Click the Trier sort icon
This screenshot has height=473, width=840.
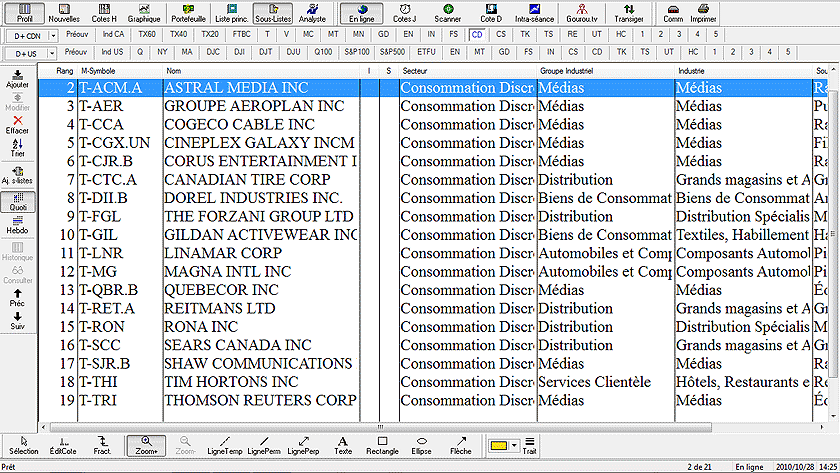tap(18, 148)
